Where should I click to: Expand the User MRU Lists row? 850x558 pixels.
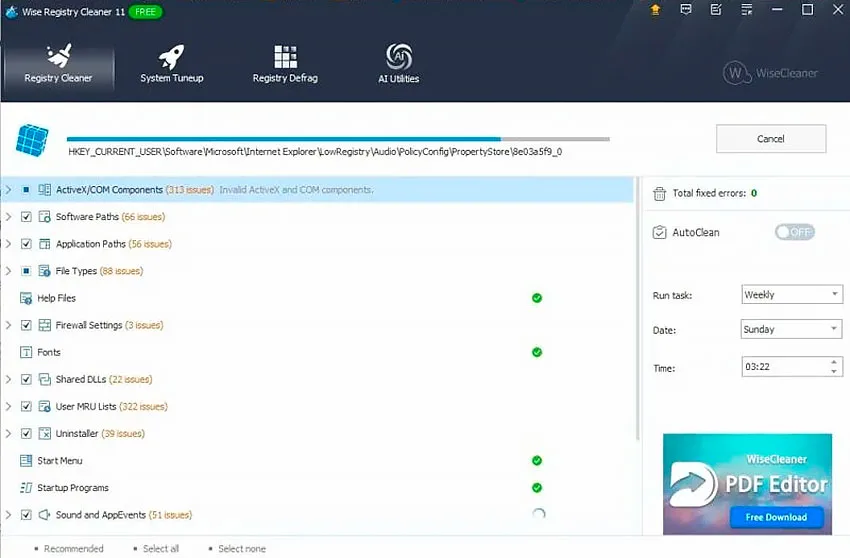9,407
